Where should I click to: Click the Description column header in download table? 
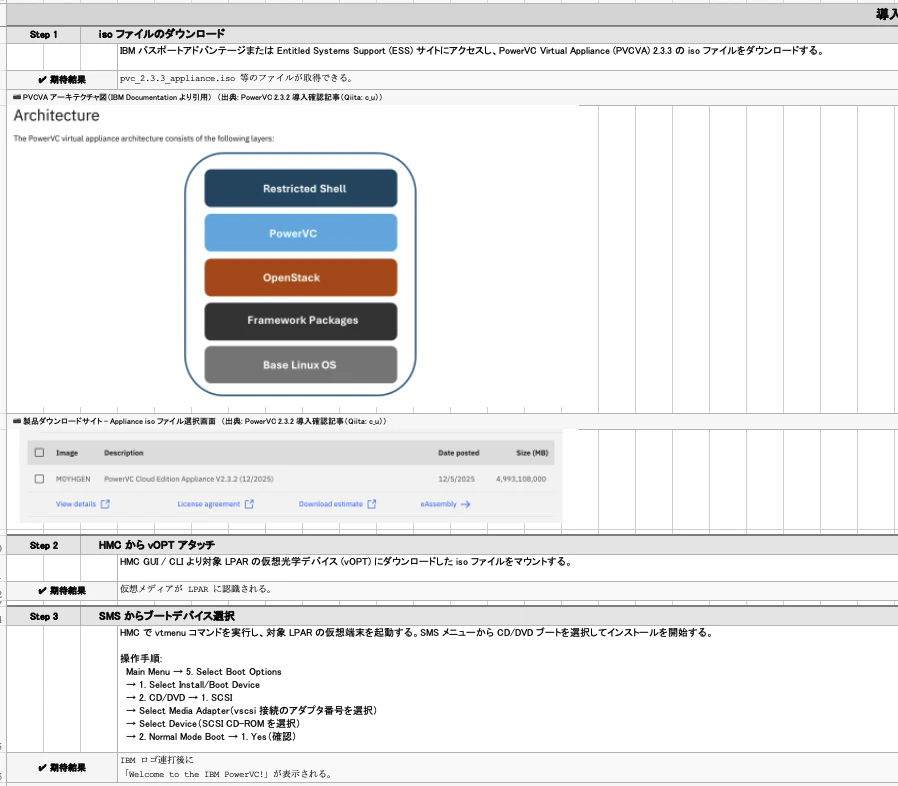click(124, 453)
